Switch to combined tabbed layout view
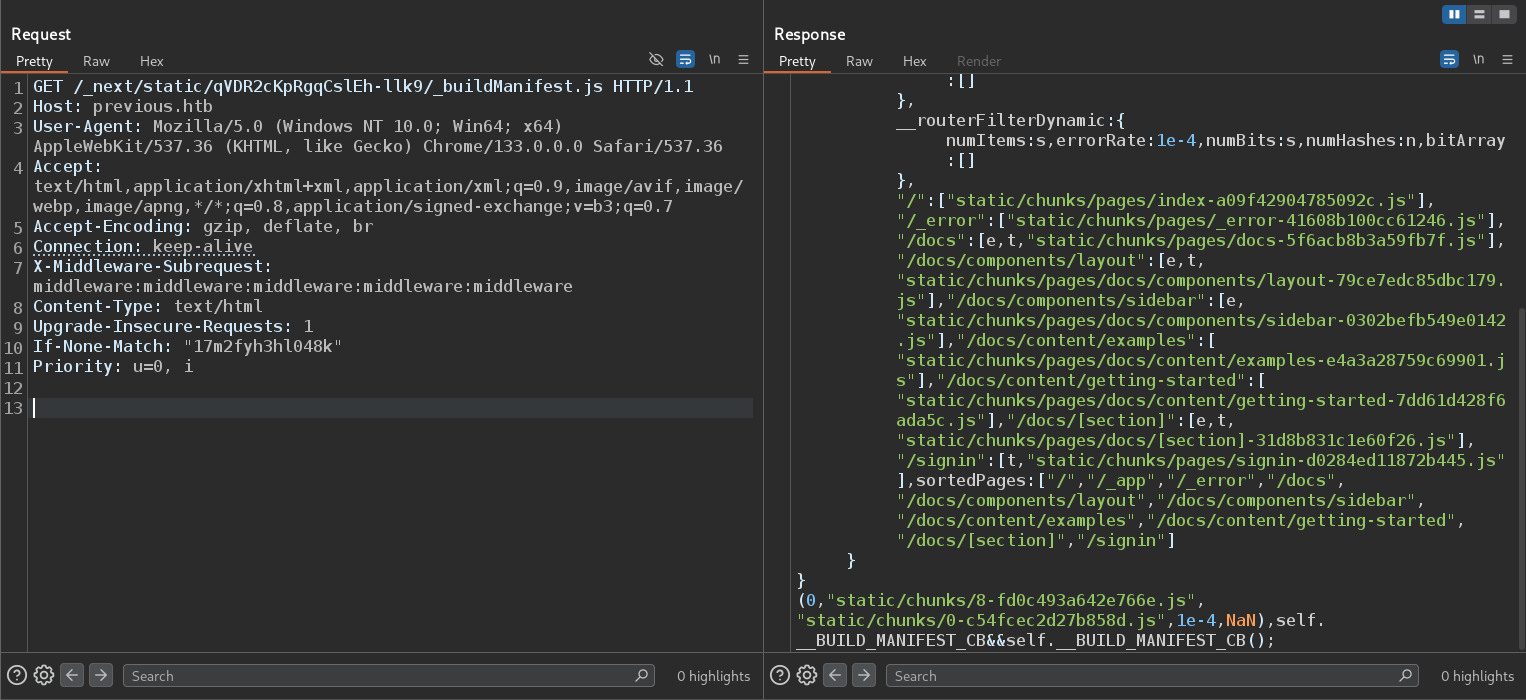Image resolution: width=1526 pixels, height=700 pixels. click(x=1504, y=14)
